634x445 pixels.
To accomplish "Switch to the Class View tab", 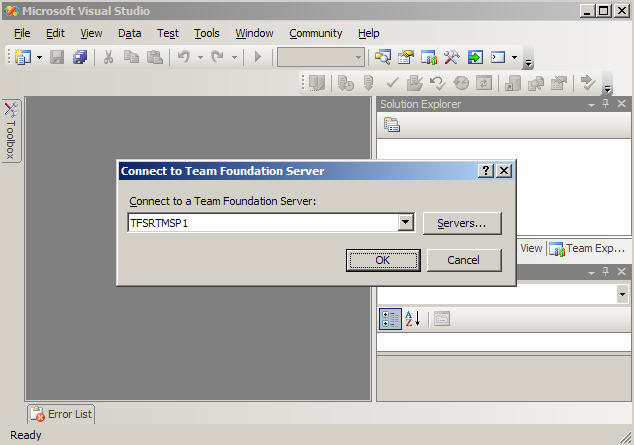I will (x=531, y=248).
